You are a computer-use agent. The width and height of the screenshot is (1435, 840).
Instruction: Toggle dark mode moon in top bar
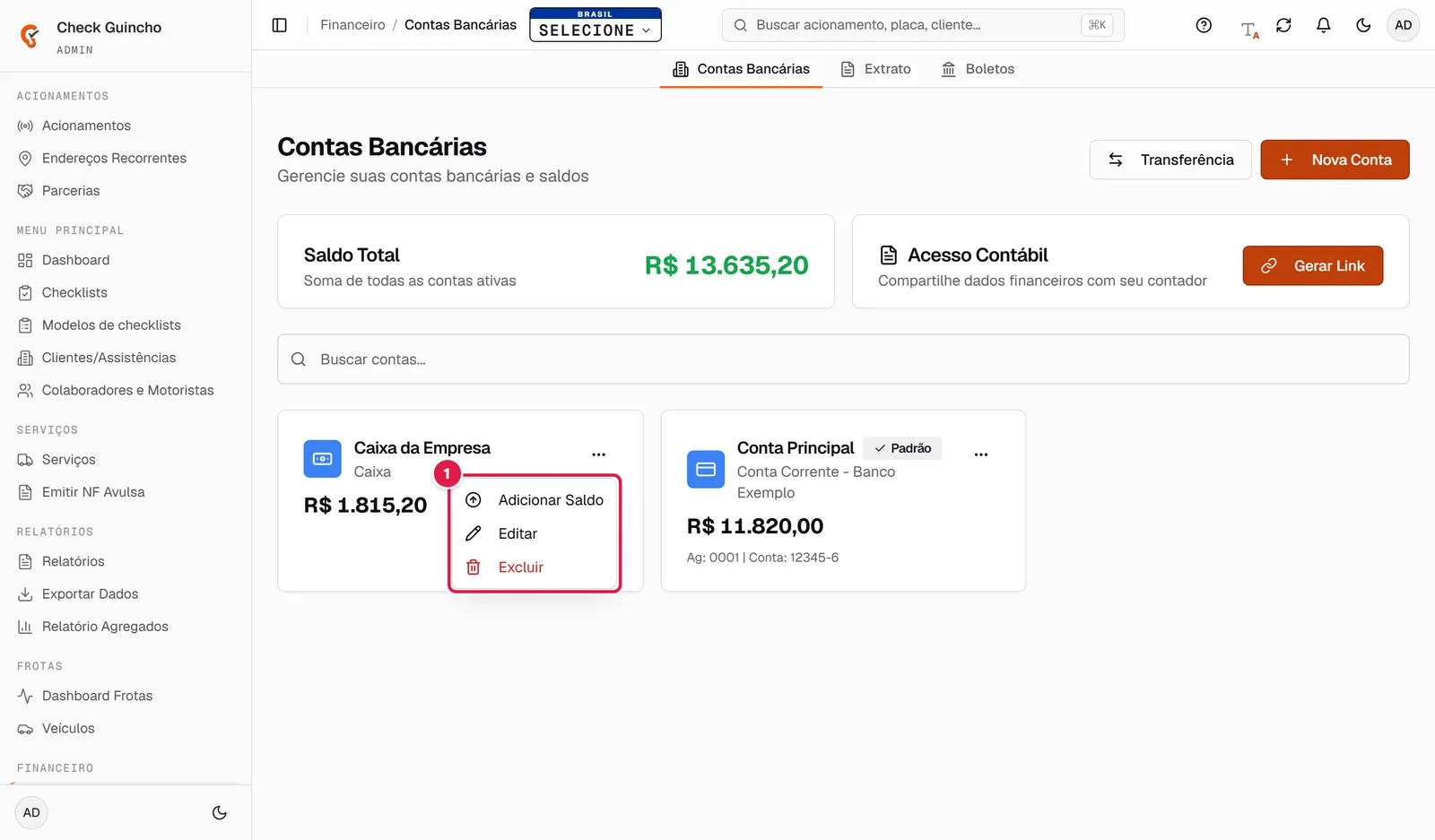1363,25
